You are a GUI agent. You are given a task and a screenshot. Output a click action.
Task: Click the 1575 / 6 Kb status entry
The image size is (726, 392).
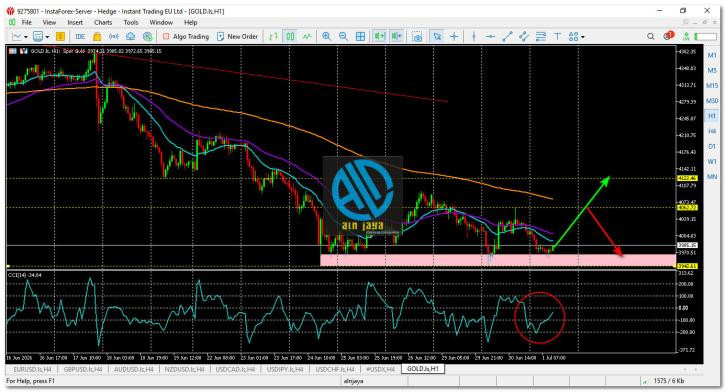(x=669, y=381)
